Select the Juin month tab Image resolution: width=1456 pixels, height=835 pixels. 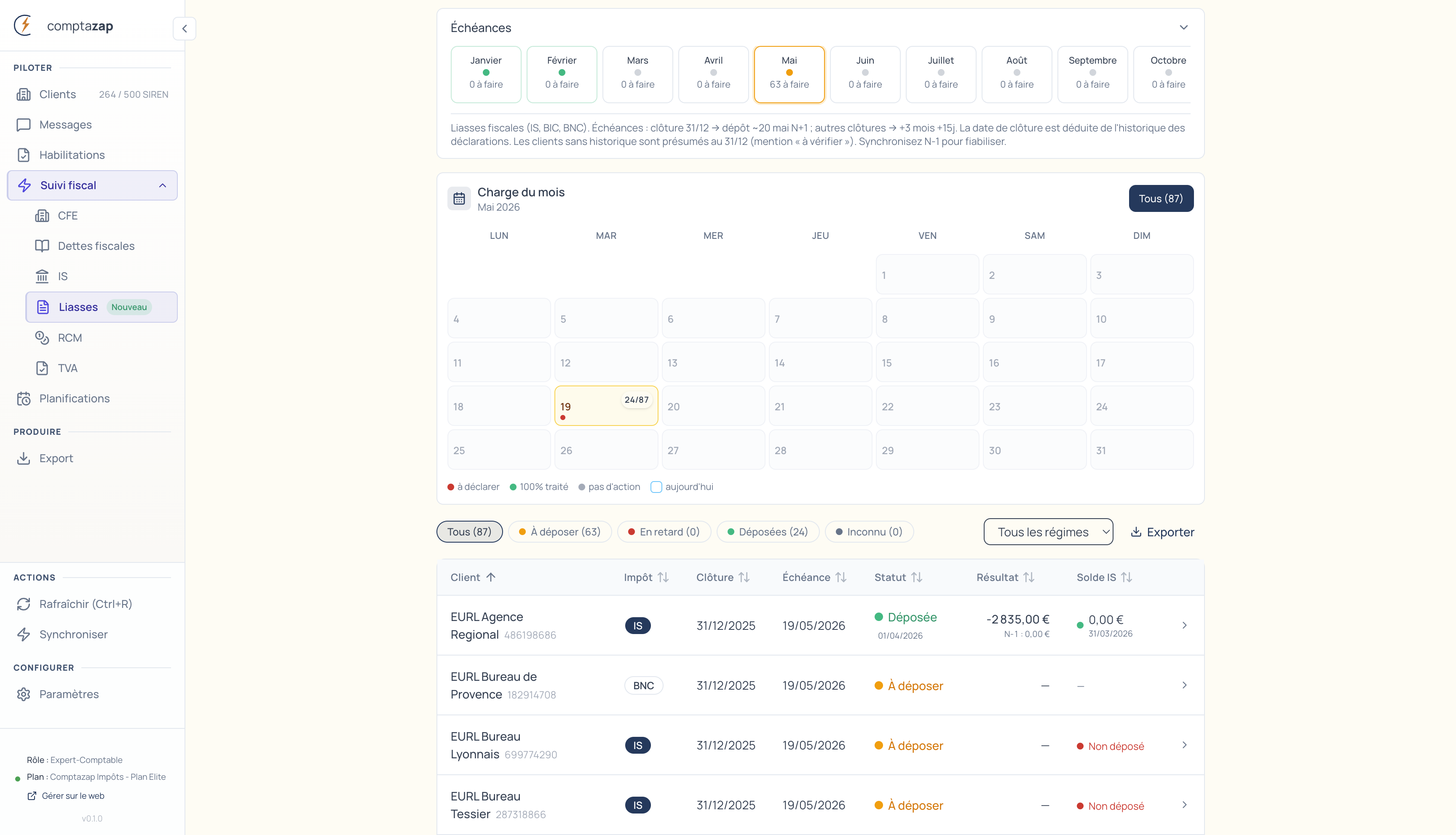tap(864, 75)
